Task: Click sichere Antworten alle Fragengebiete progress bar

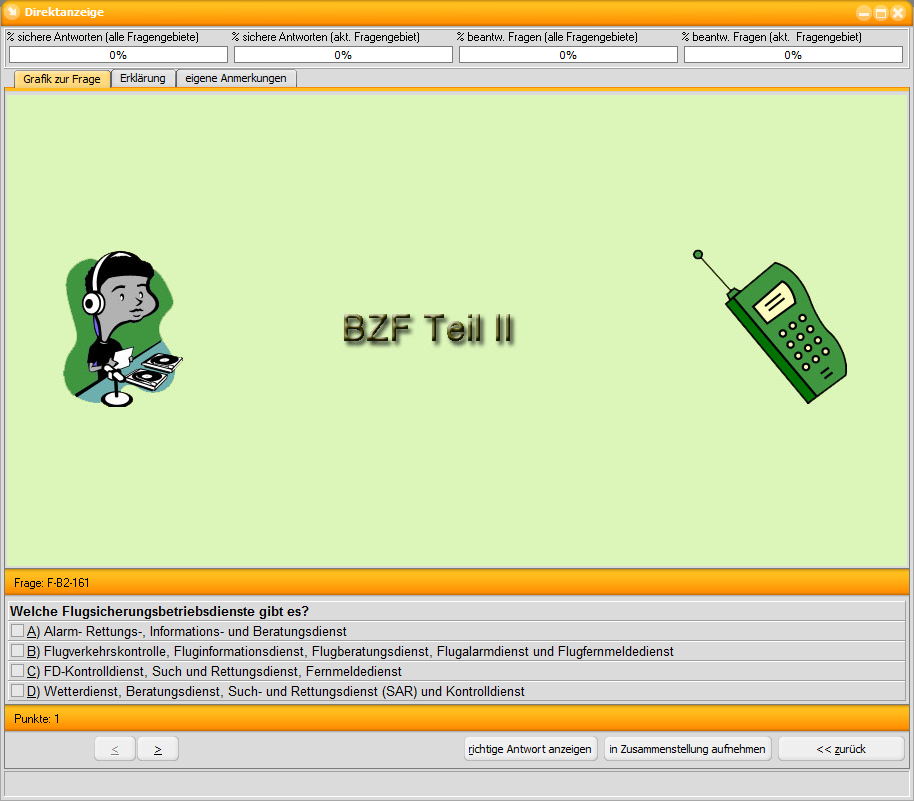Action: 118,55
